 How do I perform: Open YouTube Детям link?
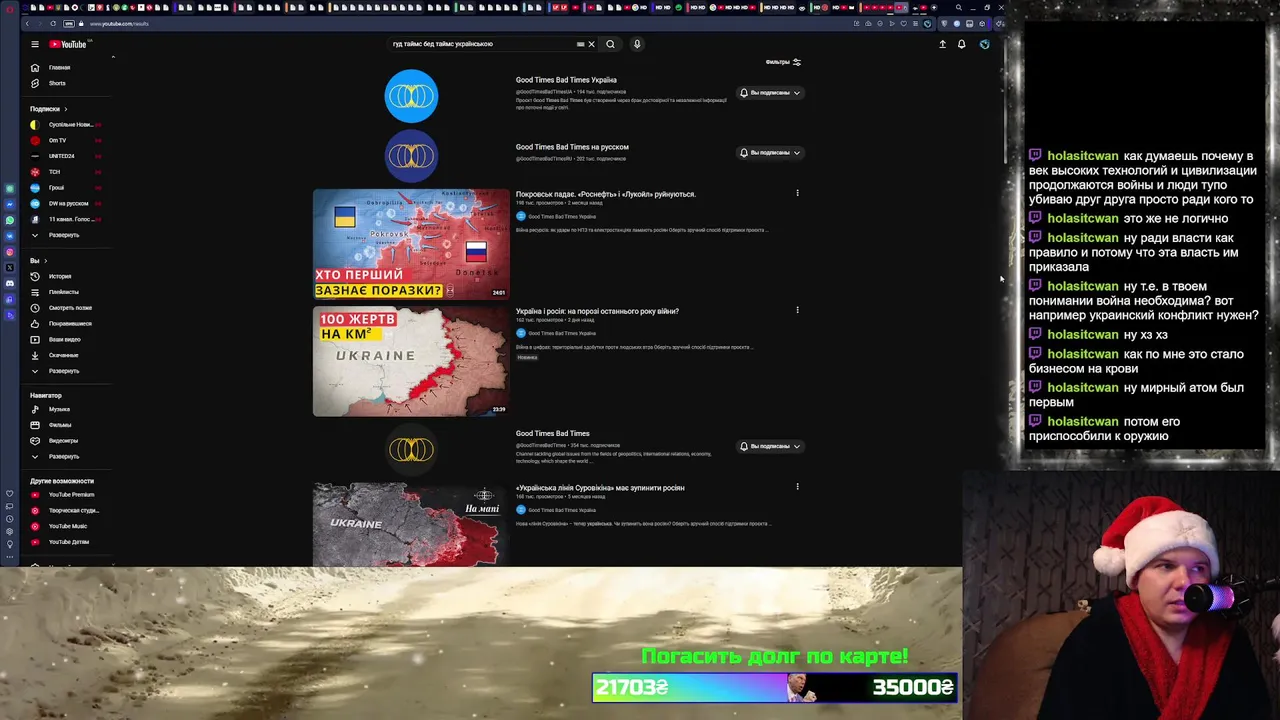(x=68, y=542)
